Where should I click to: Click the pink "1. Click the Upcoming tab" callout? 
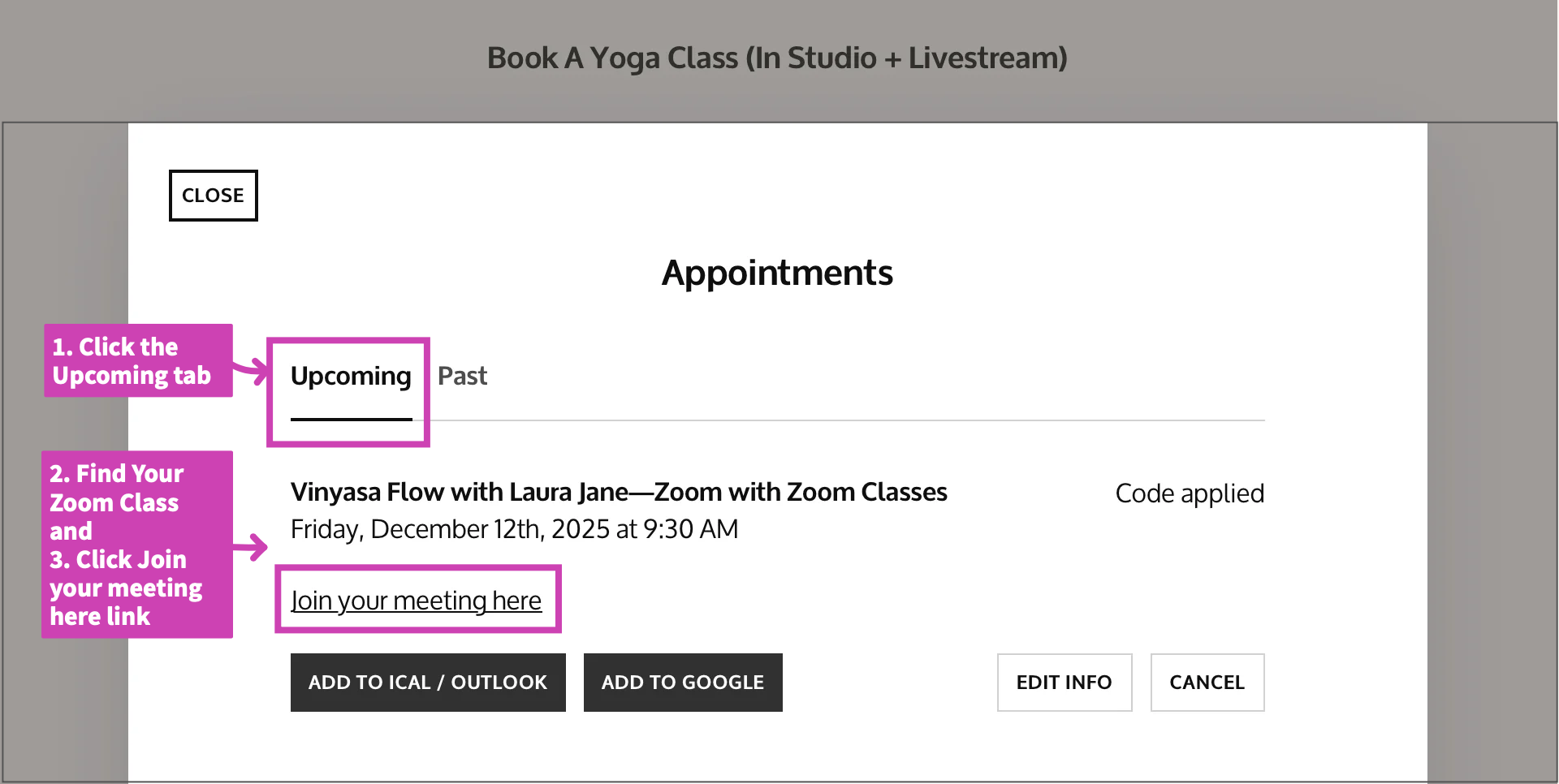point(138,361)
